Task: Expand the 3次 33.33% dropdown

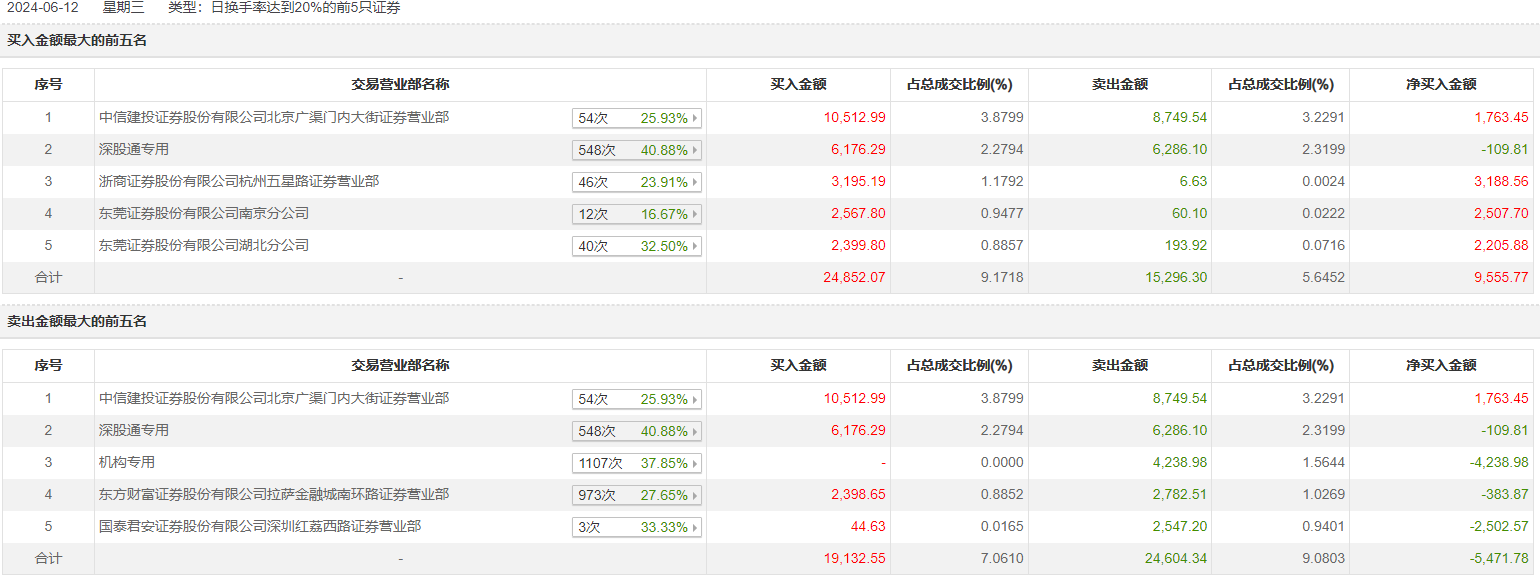Action: (x=636, y=527)
